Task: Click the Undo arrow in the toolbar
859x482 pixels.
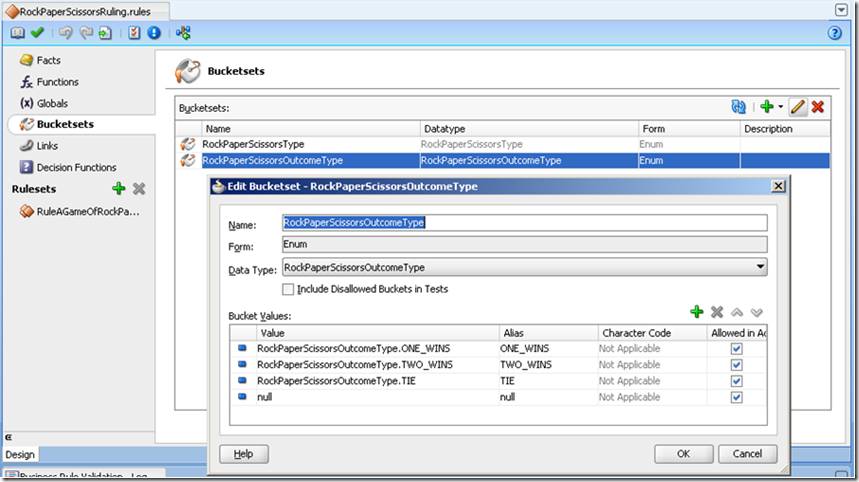Action: pyautogui.click(x=65, y=33)
